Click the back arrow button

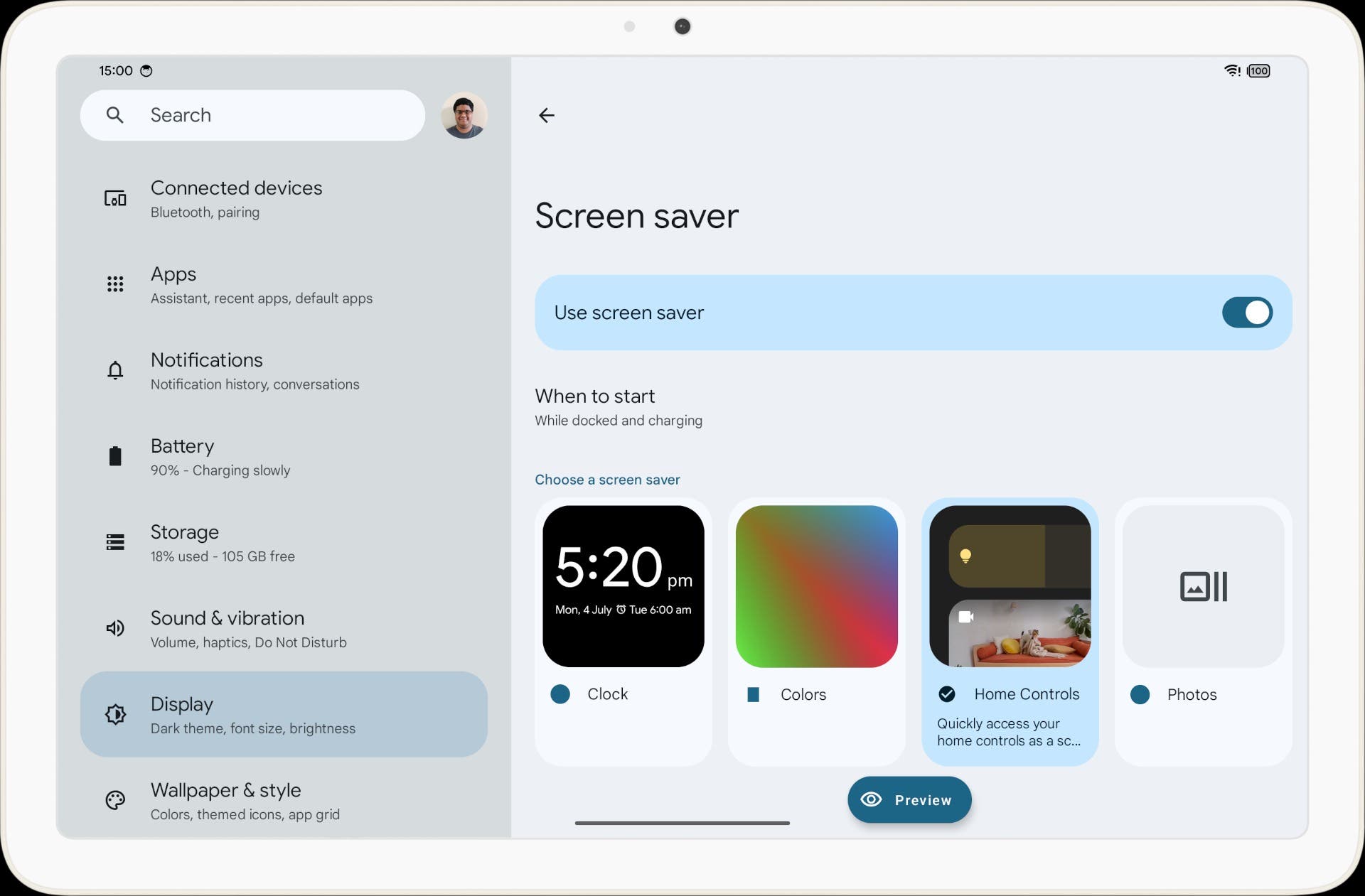[547, 115]
